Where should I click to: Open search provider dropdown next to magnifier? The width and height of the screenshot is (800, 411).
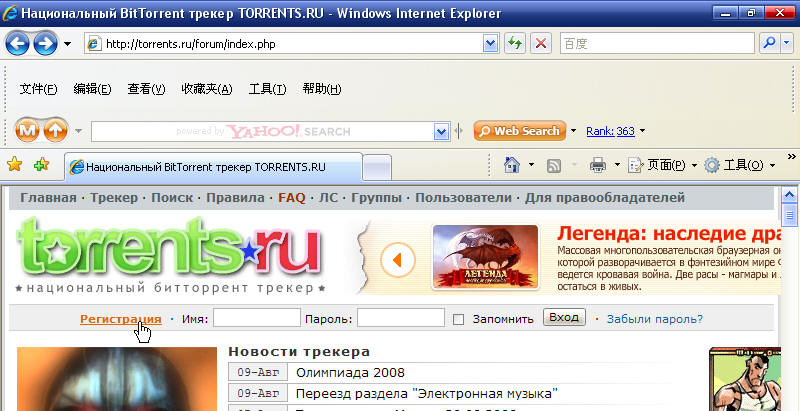[786, 44]
